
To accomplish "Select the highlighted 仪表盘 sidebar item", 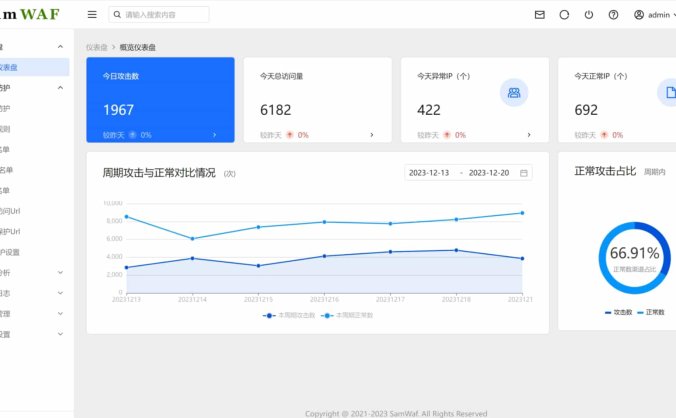I will (34, 67).
